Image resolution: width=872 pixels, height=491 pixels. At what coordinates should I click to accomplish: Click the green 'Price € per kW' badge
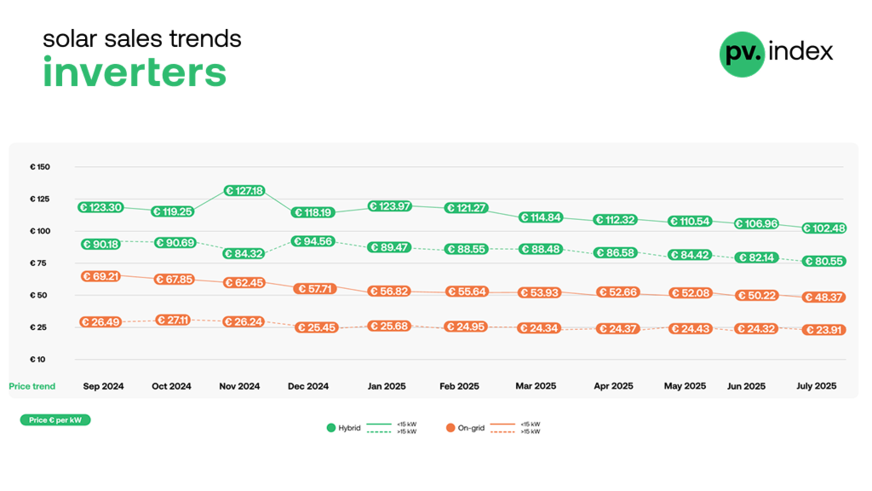tap(55, 420)
